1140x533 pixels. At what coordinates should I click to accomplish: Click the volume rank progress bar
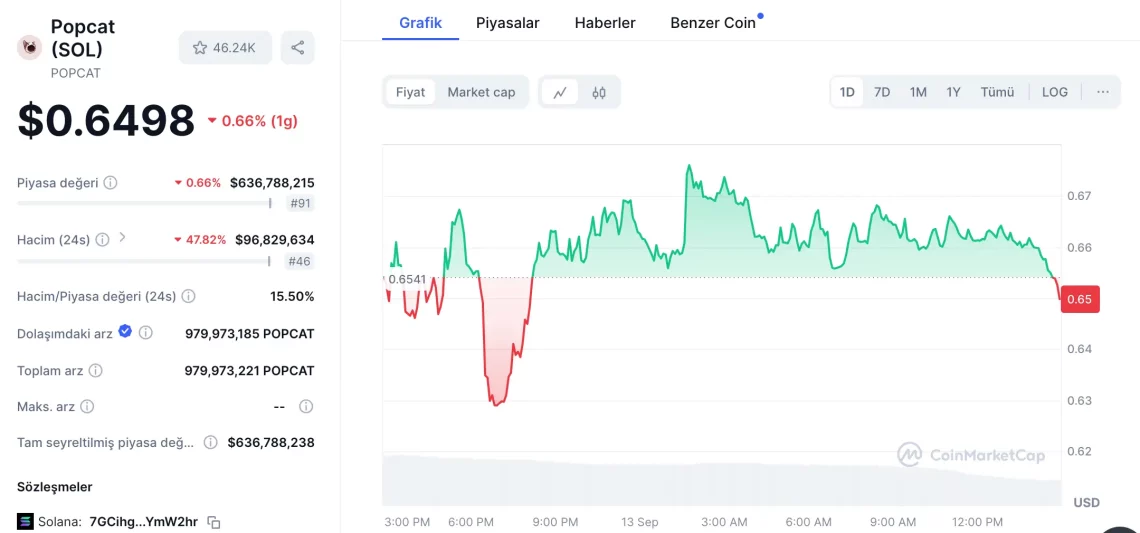point(145,261)
